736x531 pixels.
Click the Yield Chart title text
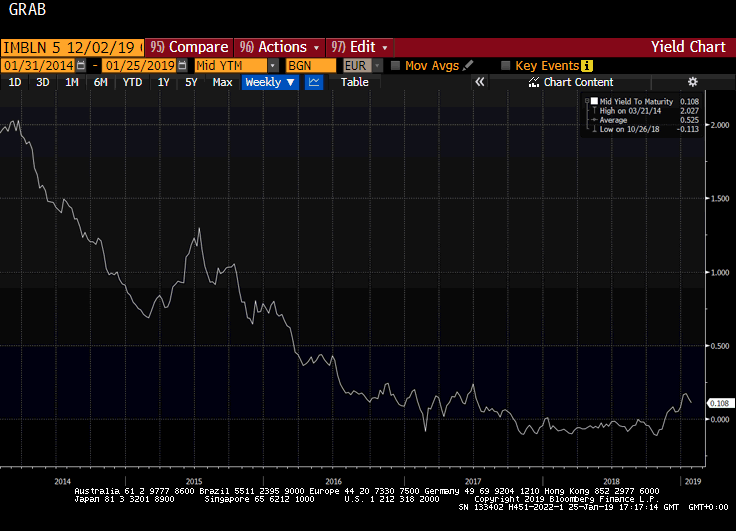coord(688,47)
